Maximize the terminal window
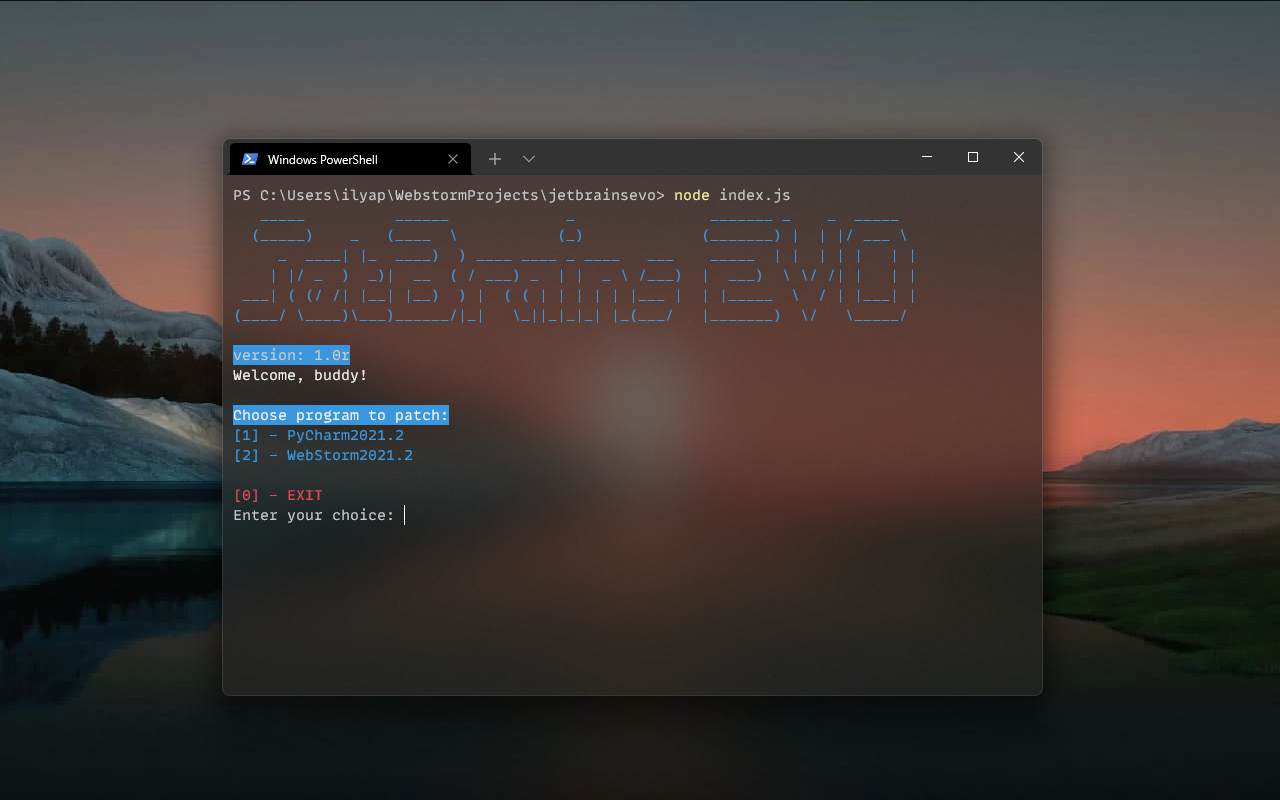The image size is (1280, 800). (x=972, y=157)
